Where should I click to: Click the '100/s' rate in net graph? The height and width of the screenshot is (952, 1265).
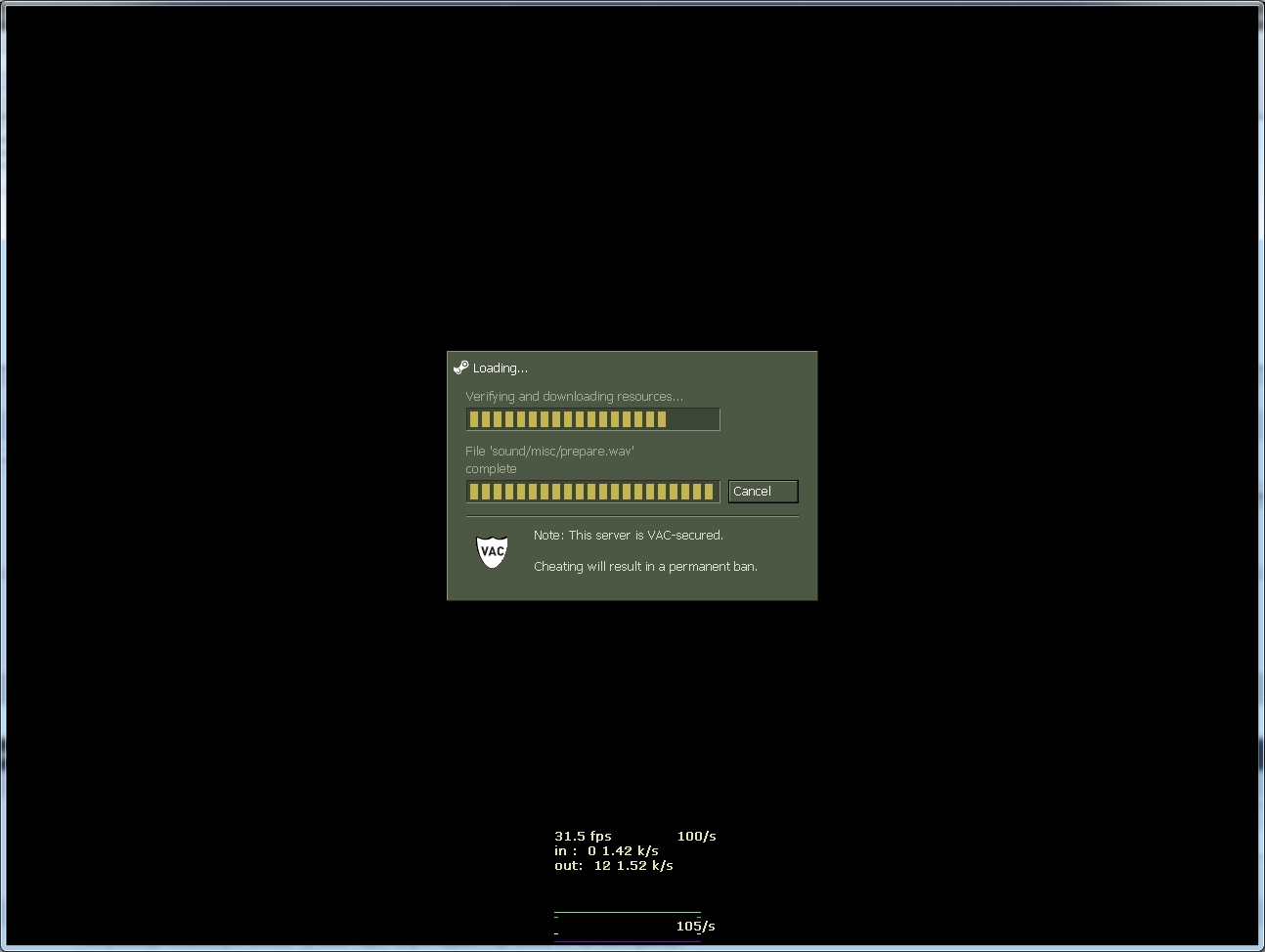(x=696, y=836)
